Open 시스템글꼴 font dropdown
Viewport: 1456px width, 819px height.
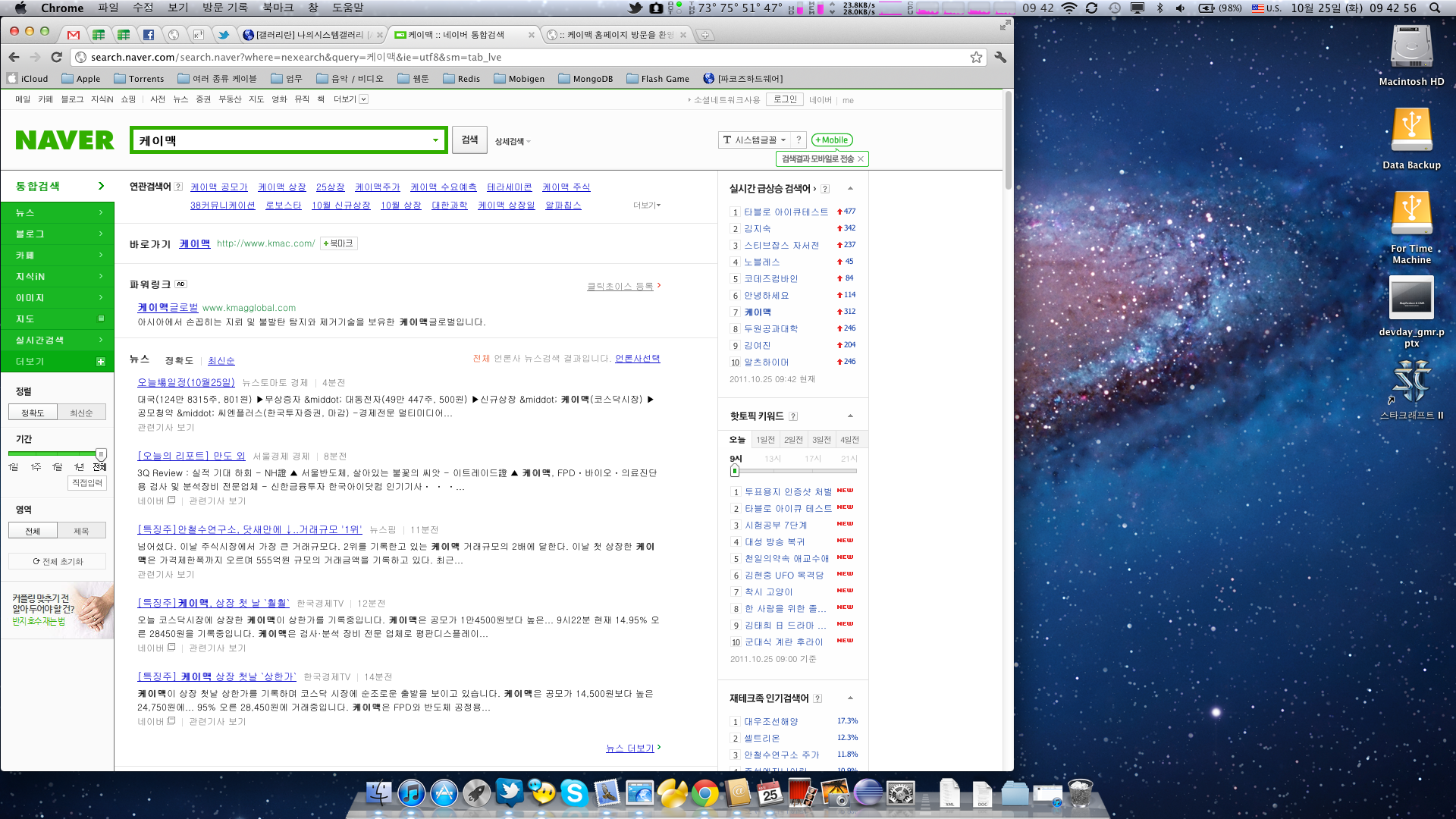[754, 140]
